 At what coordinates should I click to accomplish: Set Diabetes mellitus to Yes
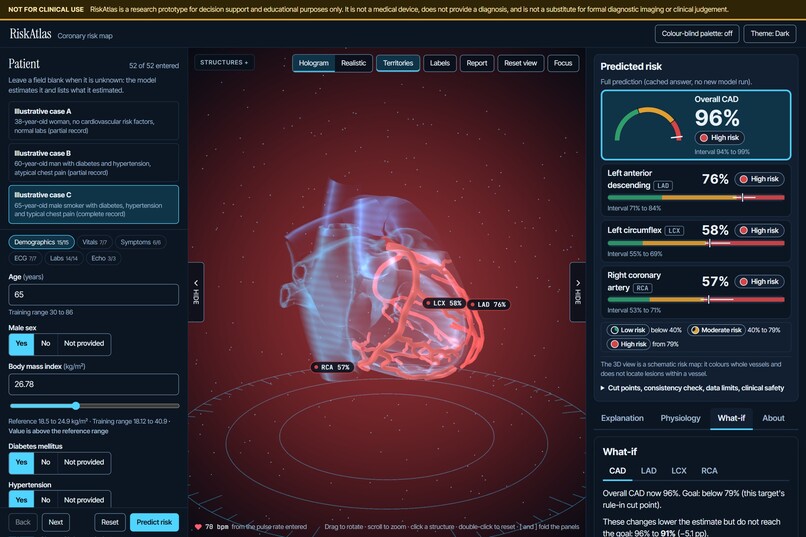[21, 462]
